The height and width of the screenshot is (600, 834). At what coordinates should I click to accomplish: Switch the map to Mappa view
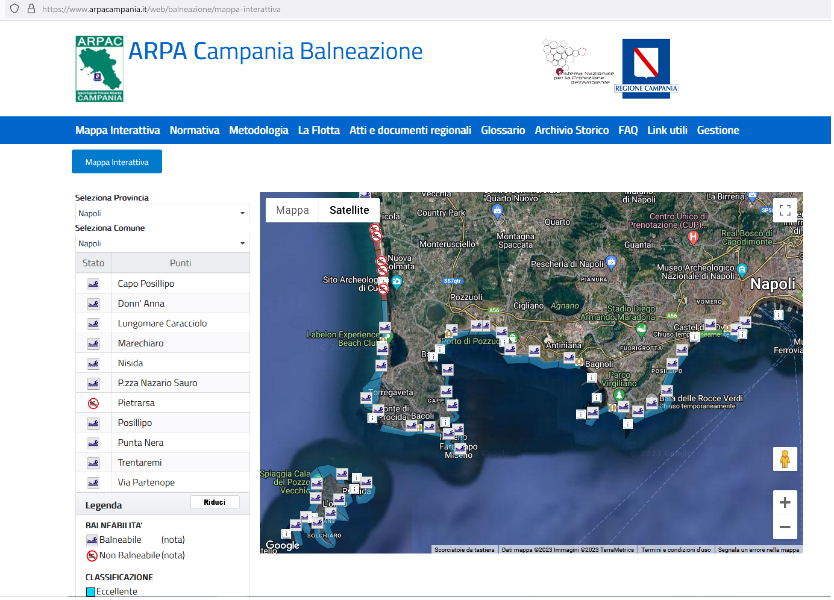point(292,210)
